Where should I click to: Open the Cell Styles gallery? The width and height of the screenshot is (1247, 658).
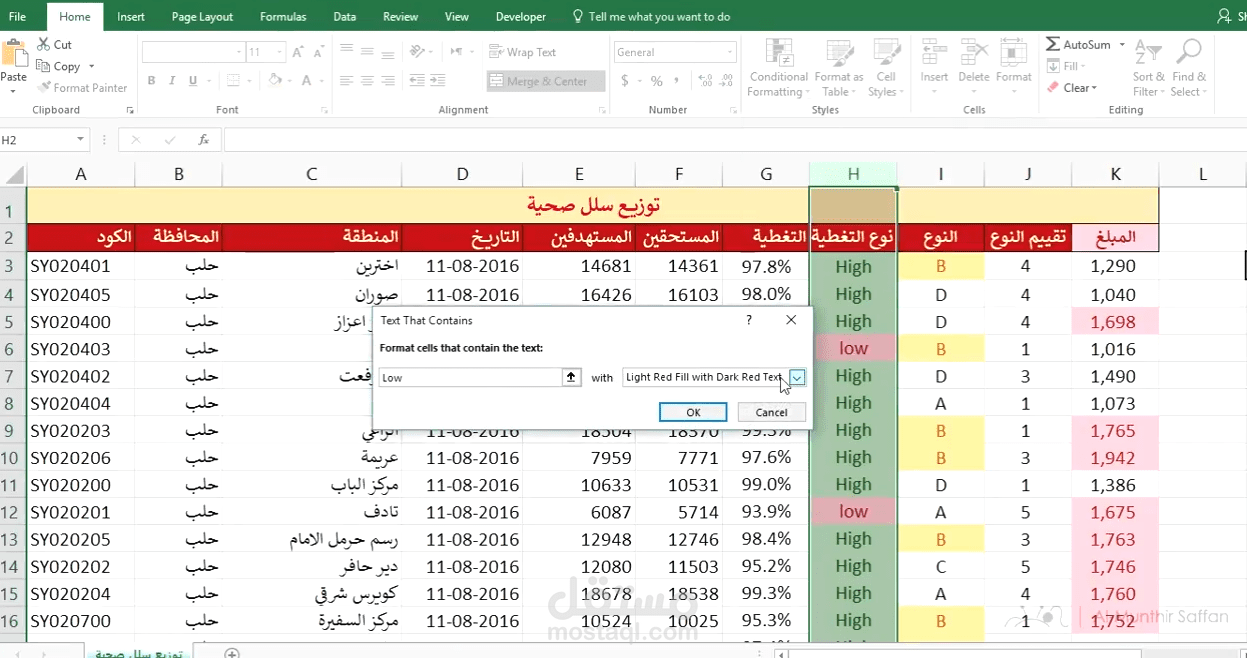885,67
